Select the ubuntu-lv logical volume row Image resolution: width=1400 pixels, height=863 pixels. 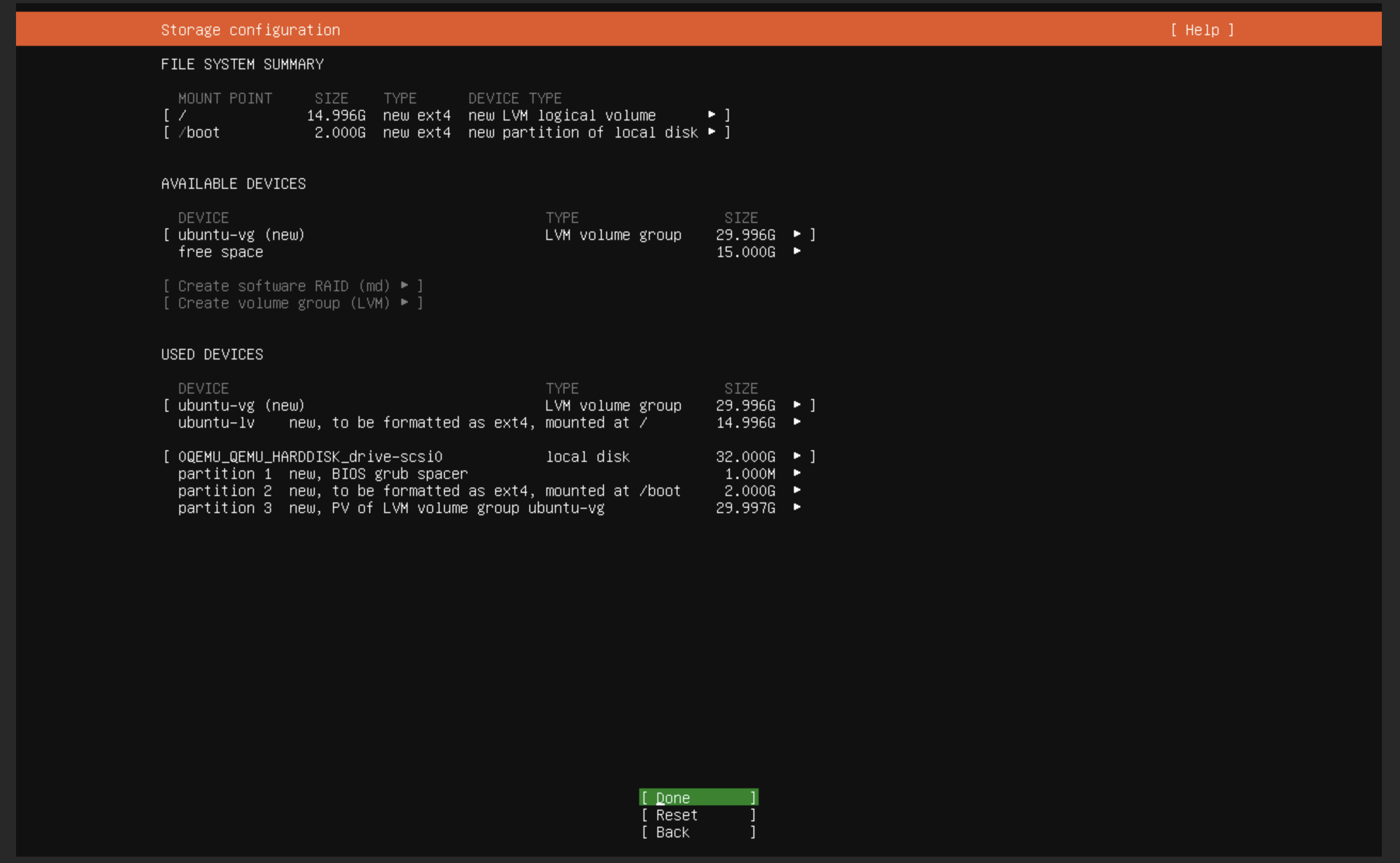tap(489, 422)
